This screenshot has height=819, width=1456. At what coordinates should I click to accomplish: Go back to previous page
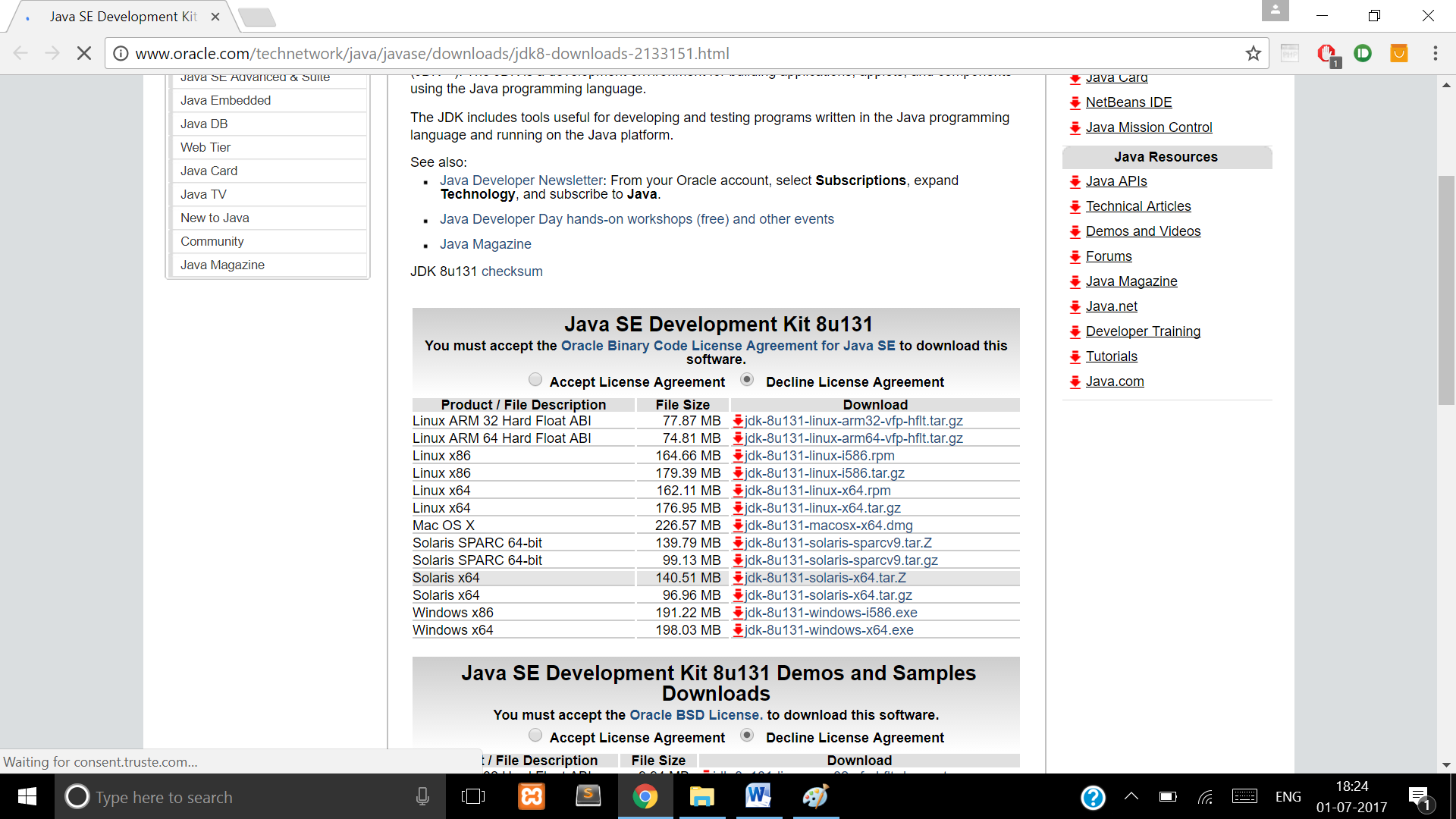click(20, 53)
